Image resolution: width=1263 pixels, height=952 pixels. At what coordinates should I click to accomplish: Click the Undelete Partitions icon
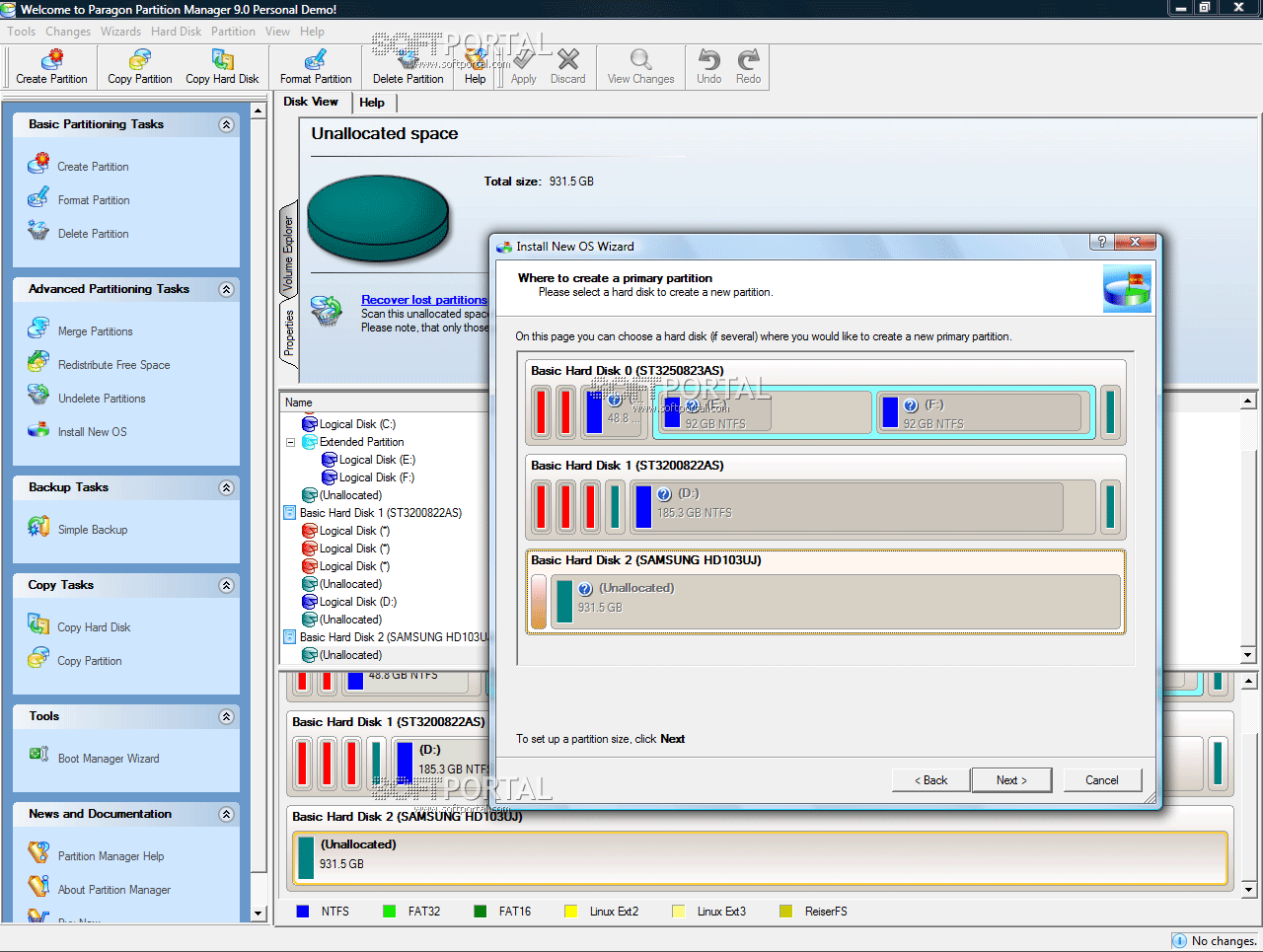coord(38,395)
